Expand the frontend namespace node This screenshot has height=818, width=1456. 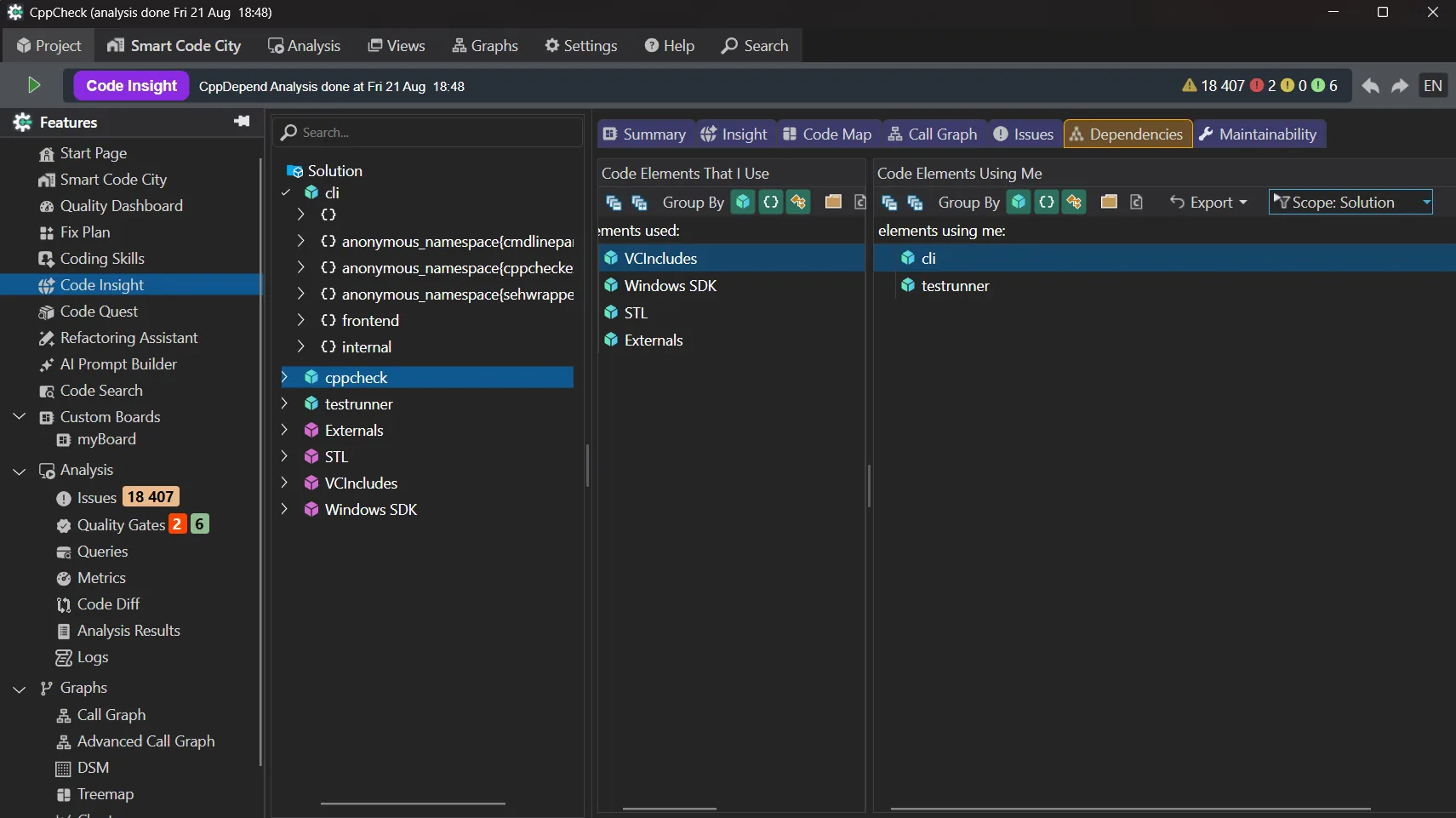(300, 320)
